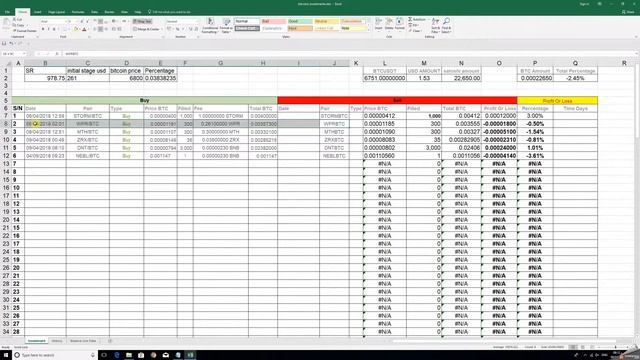This screenshot has width=640, height=360.
Task: Switch to the Data tab
Action: click(x=94, y=12)
